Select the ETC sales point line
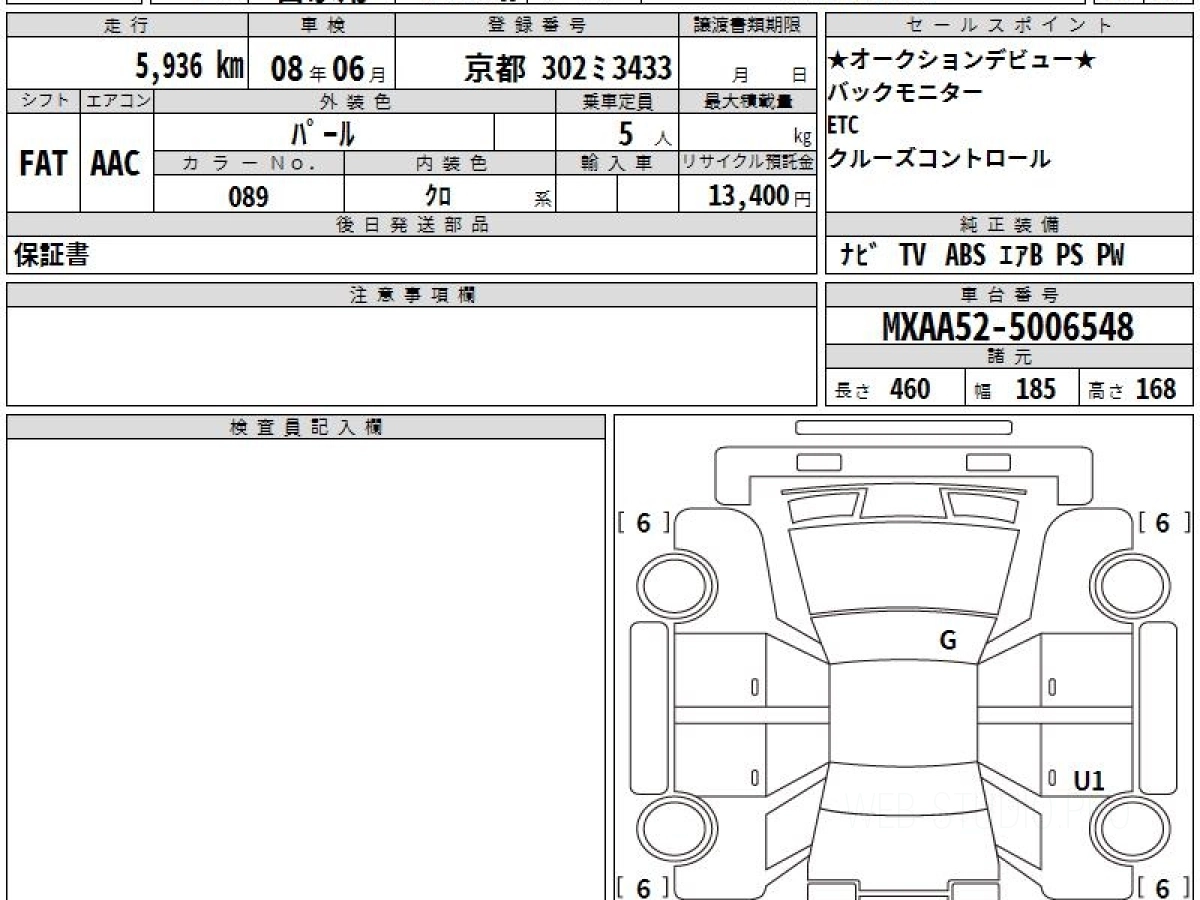The height and width of the screenshot is (900, 1200). coord(843,126)
